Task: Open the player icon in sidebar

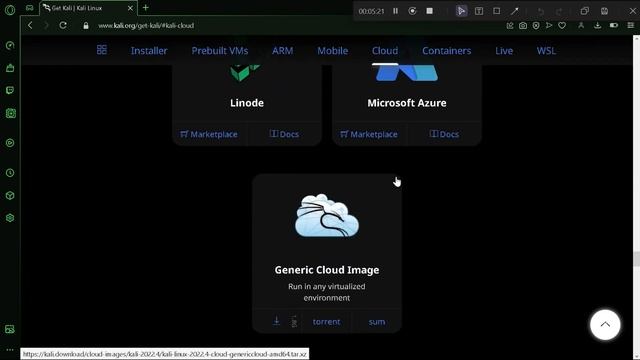Action: 10,143
